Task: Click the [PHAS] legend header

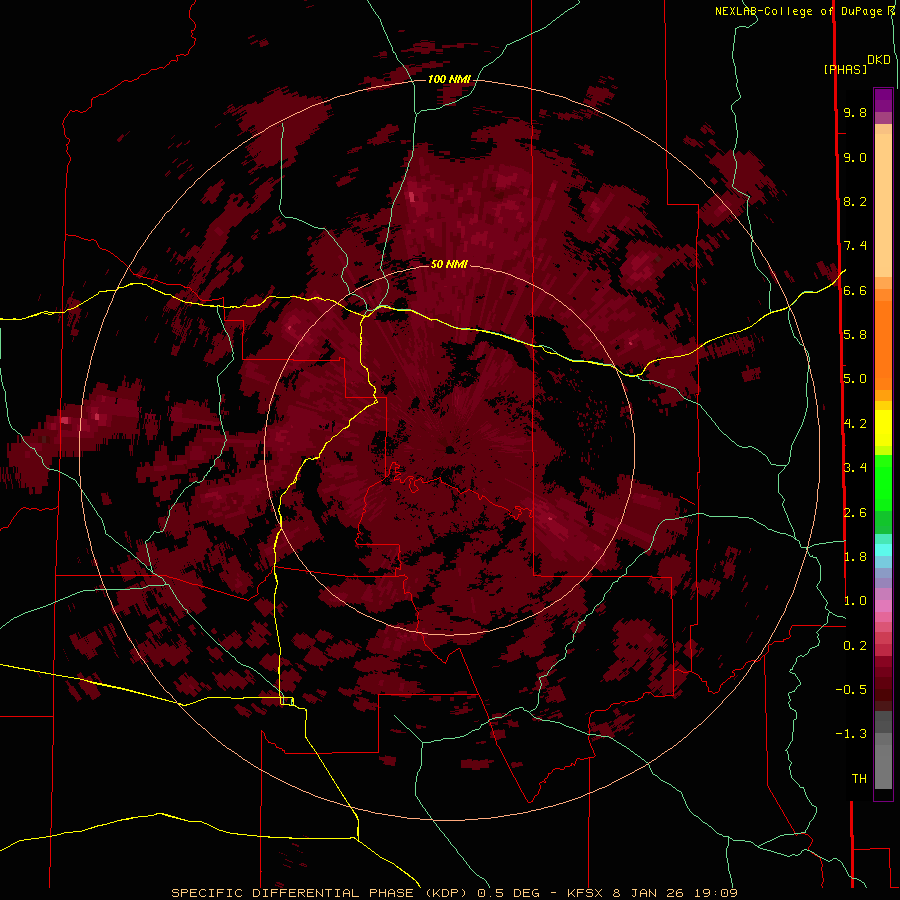Action: (845, 70)
